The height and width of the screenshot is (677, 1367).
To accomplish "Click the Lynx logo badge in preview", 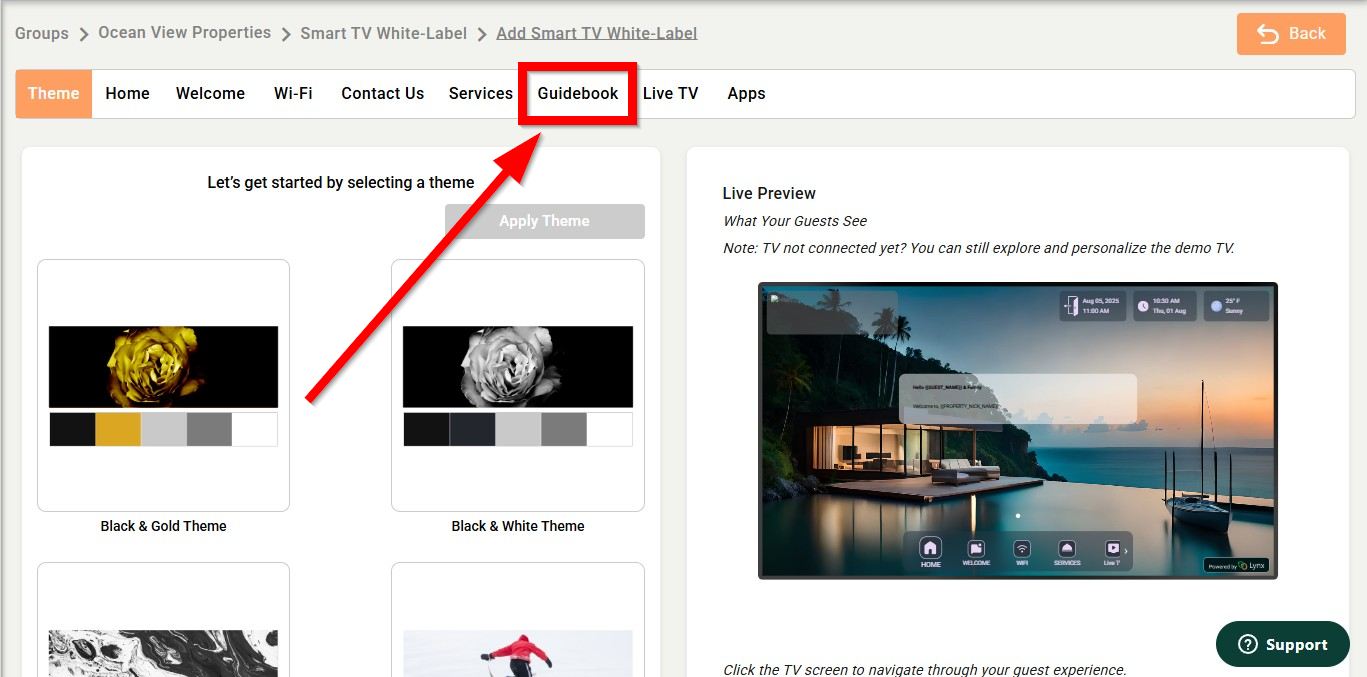I will [1236, 565].
